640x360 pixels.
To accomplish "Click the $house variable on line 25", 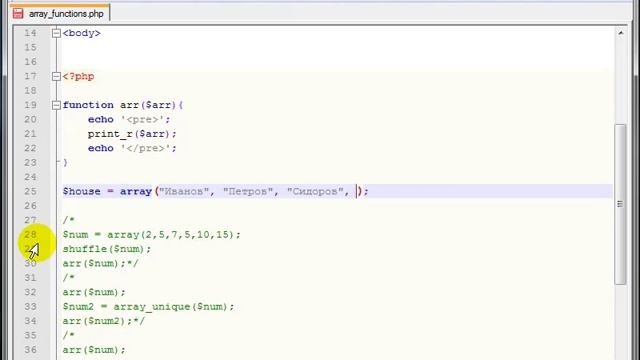I will [82, 191].
